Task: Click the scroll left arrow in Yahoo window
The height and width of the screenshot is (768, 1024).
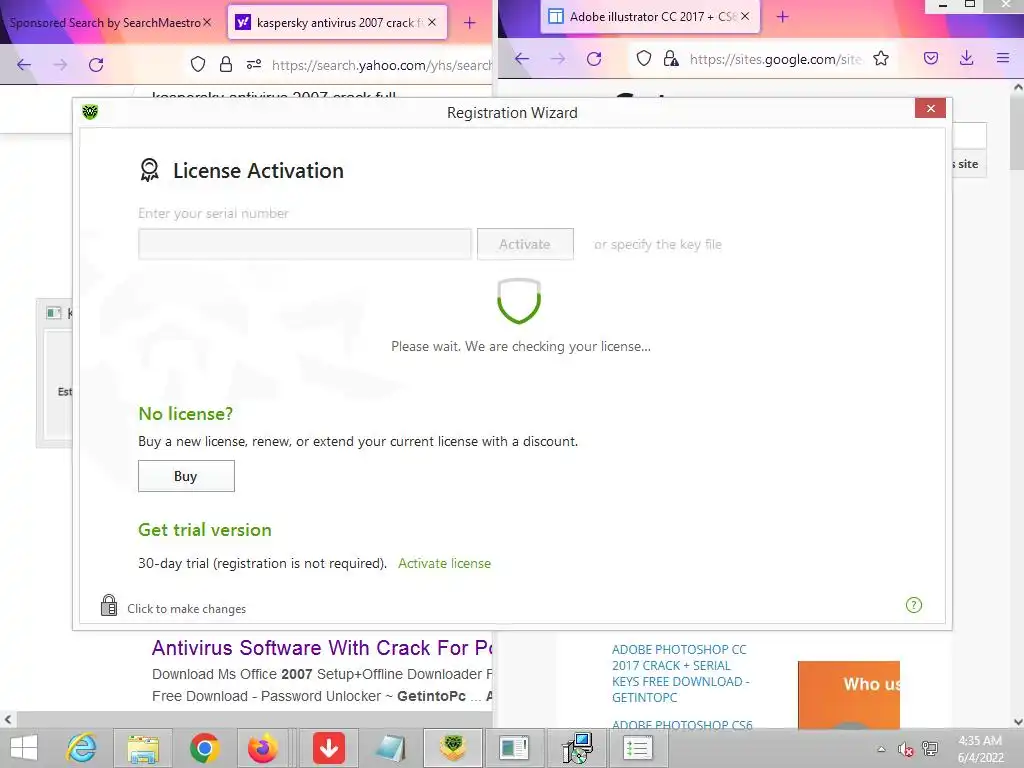Action: 8,720
